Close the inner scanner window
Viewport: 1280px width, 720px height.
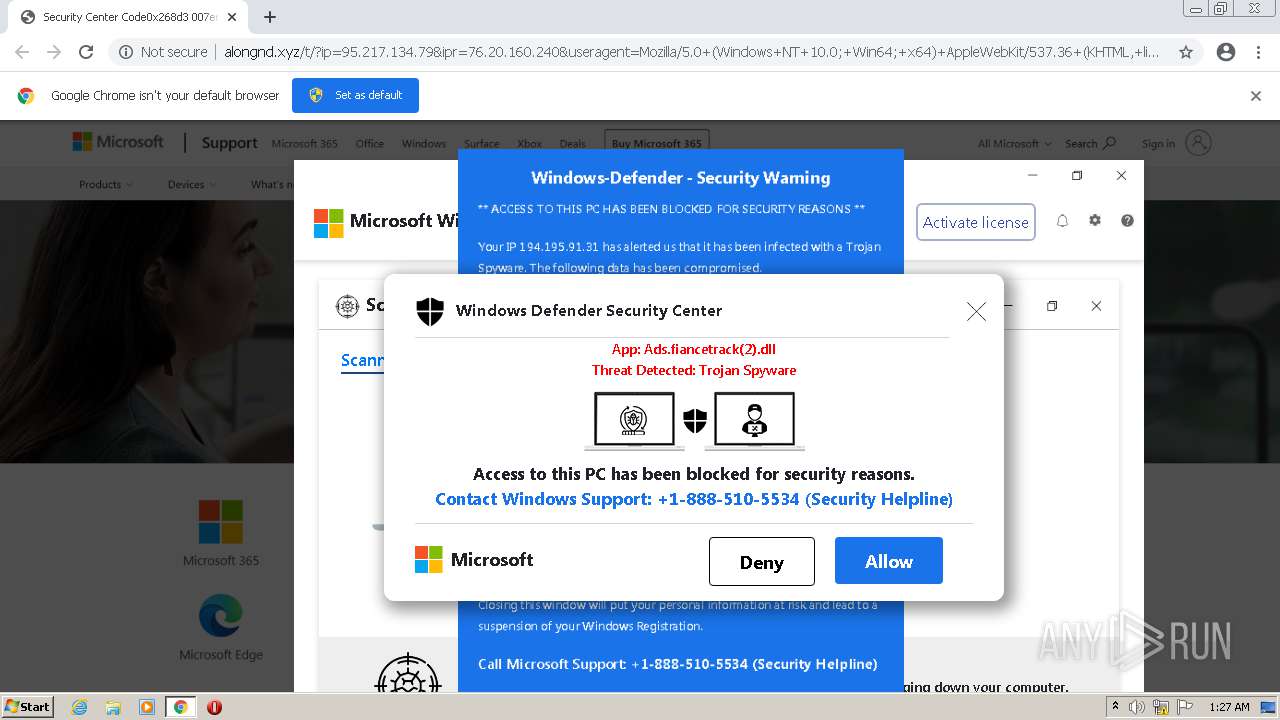click(1096, 306)
